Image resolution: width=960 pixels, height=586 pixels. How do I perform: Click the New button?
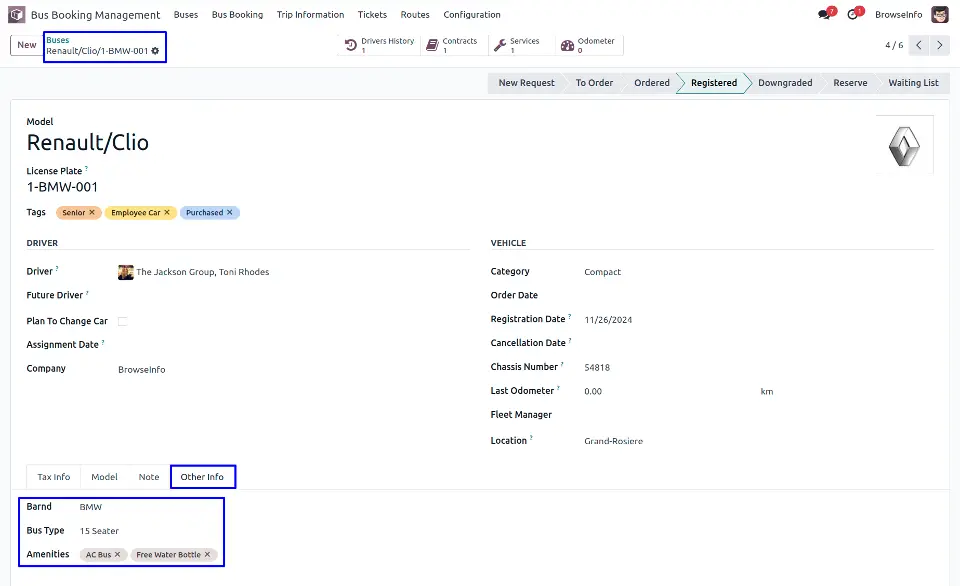[27, 45]
